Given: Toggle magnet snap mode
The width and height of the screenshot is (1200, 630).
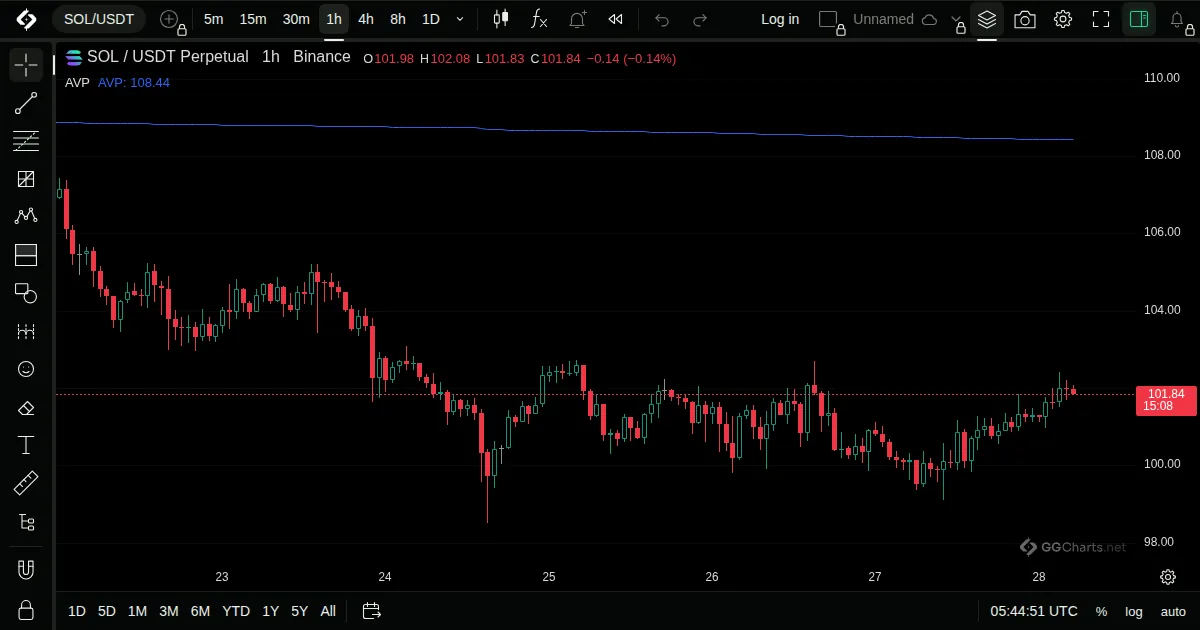Looking at the screenshot, I should coord(26,570).
